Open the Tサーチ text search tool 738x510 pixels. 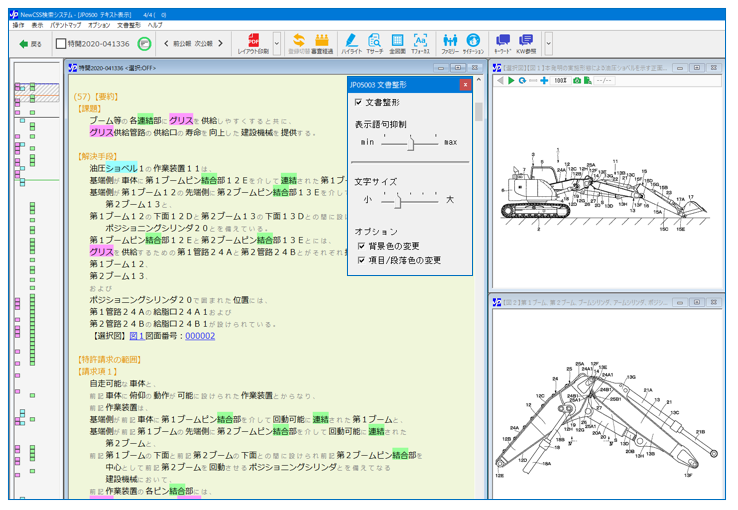click(375, 44)
